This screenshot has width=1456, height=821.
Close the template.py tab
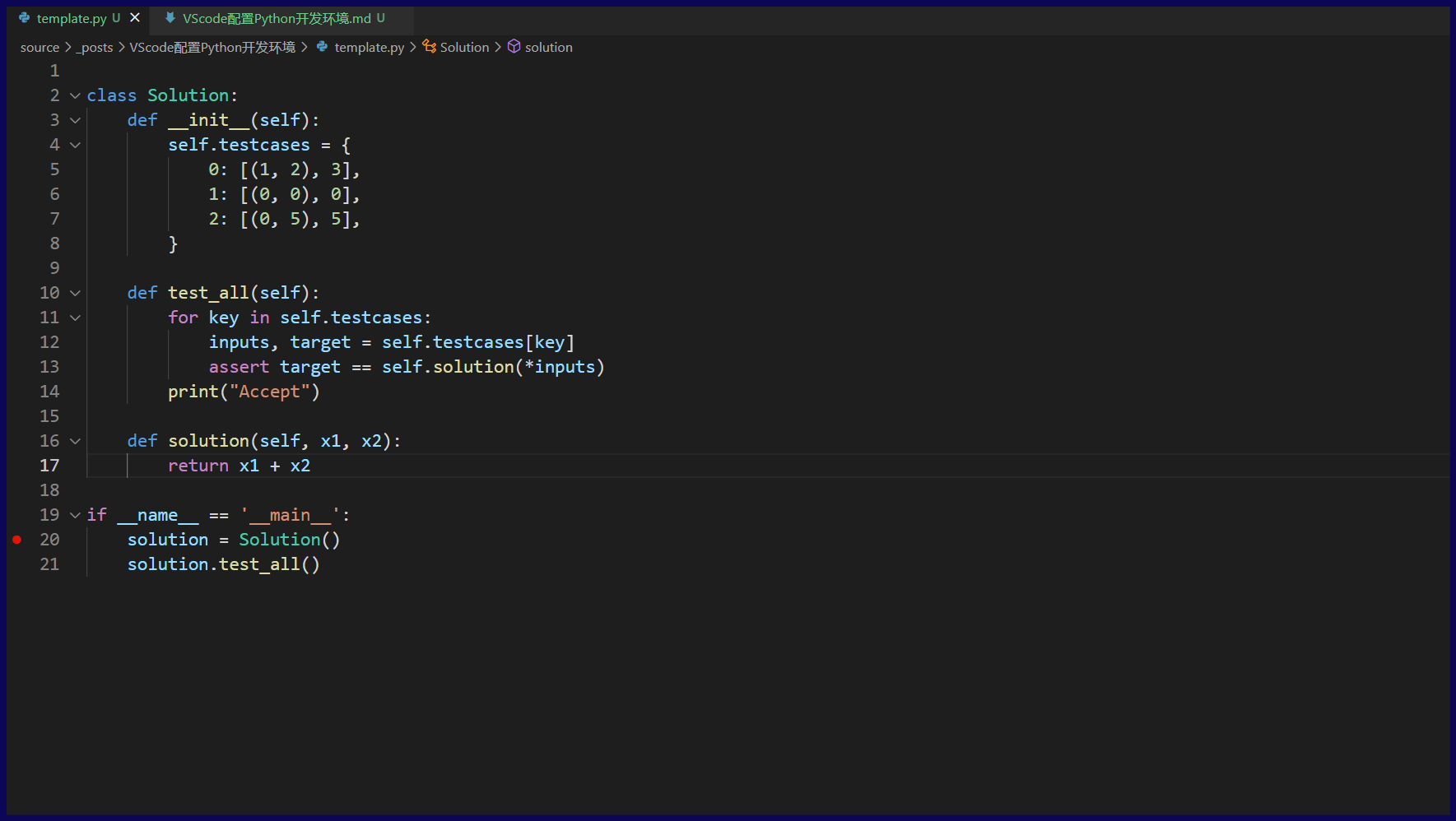[x=135, y=18]
